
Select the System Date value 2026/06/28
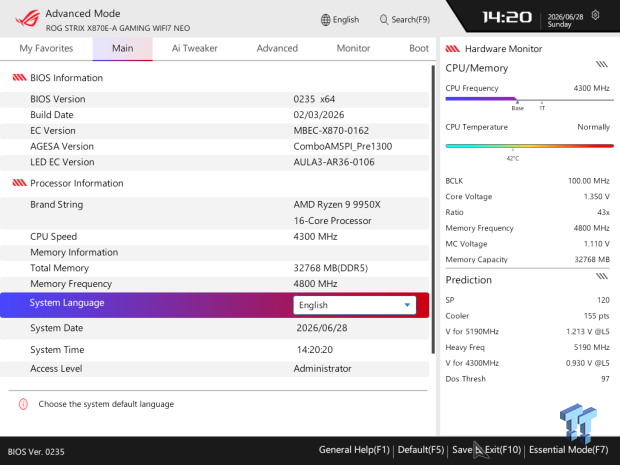coord(322,328)
